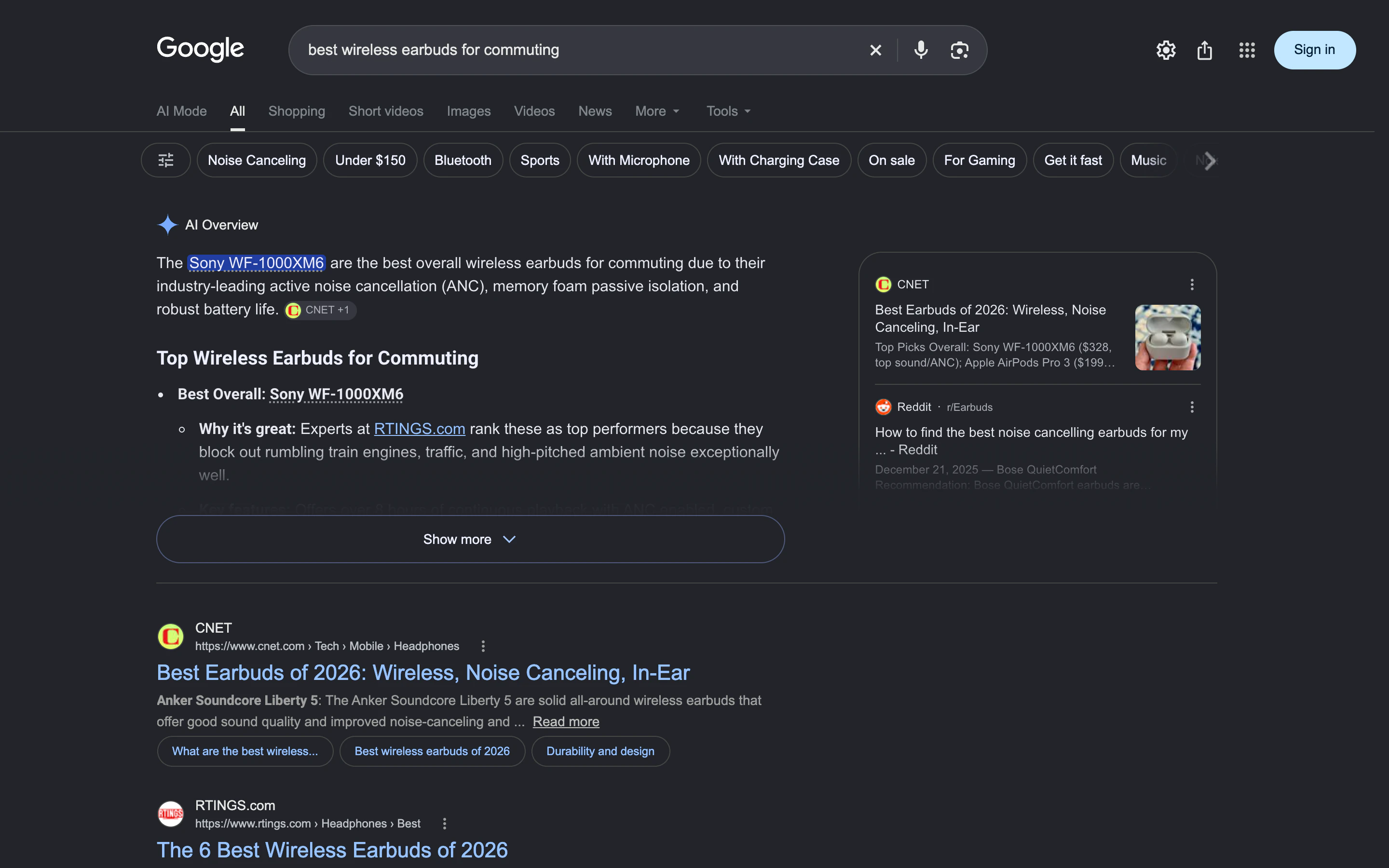Click the Sign in button
Viewport: 1389px width, 868px height.
(x=1314, y=50)
